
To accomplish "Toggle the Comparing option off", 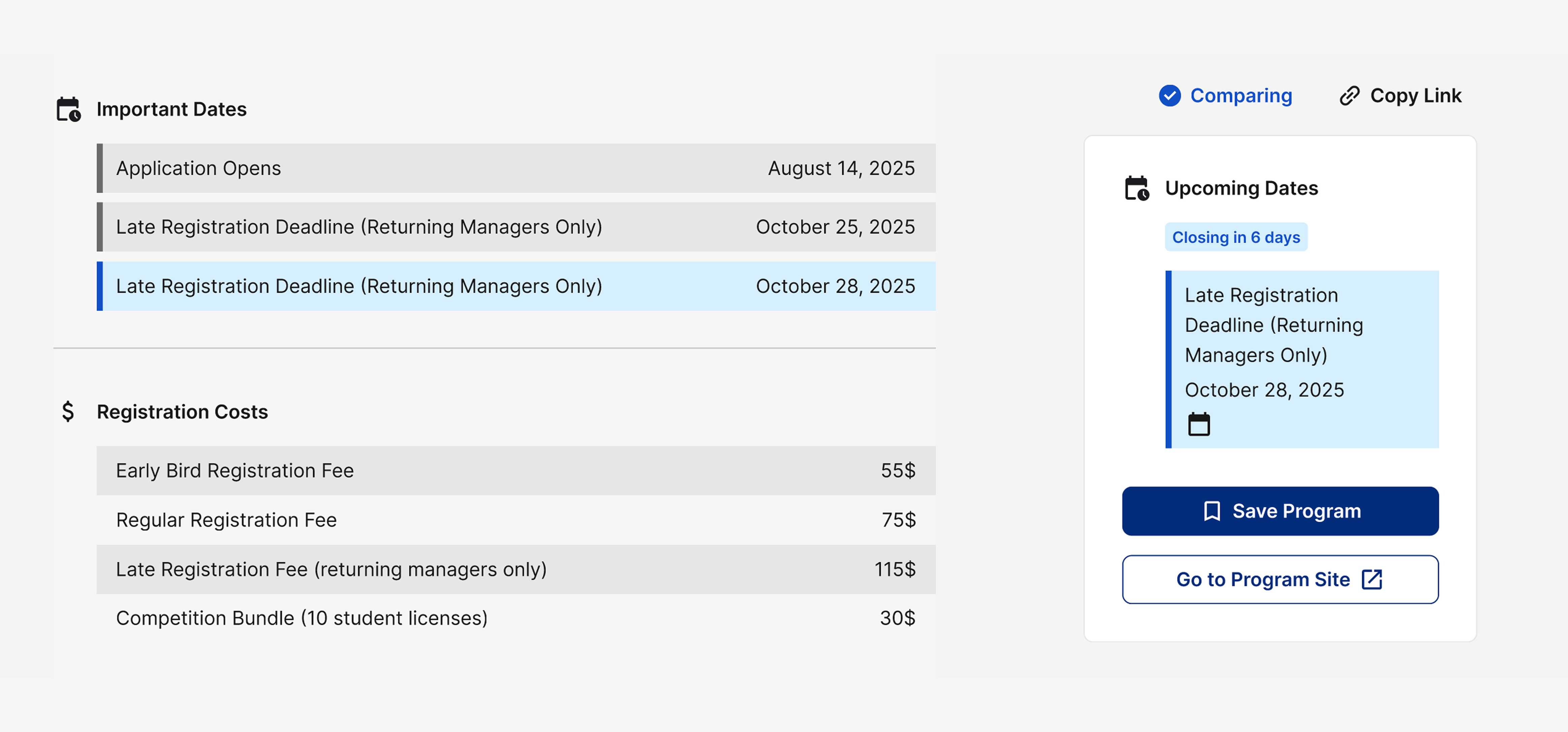I will [1225, 96].
